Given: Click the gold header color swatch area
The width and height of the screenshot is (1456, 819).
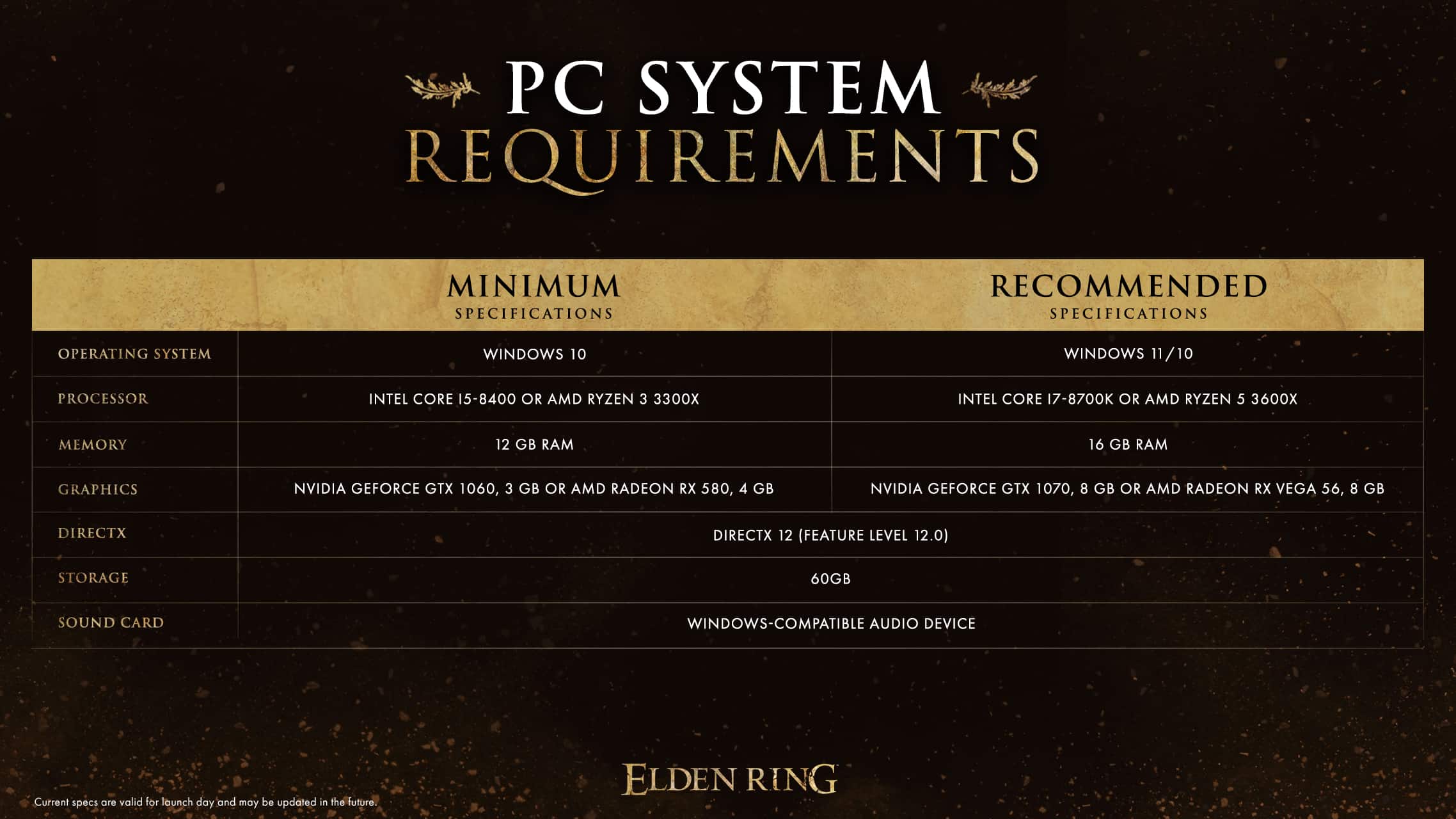Looking at the screenshot, I should point(728,294).
